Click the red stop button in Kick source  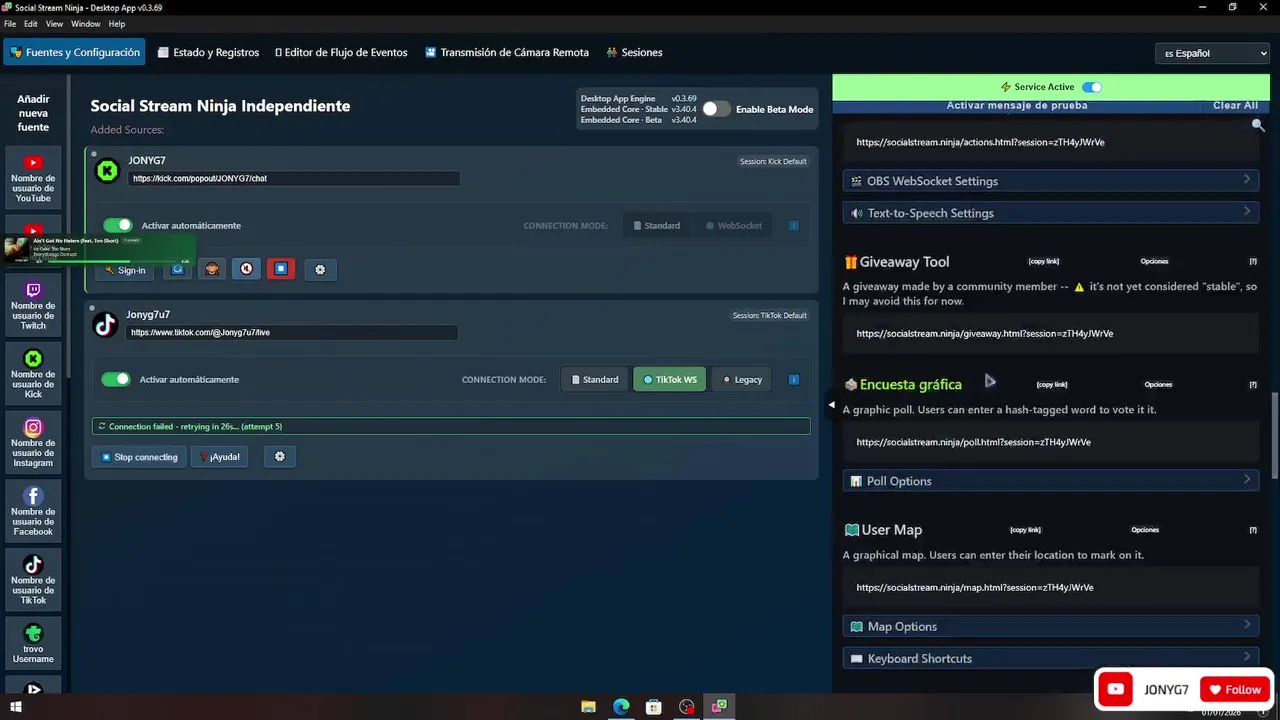[x=281, y=269]
